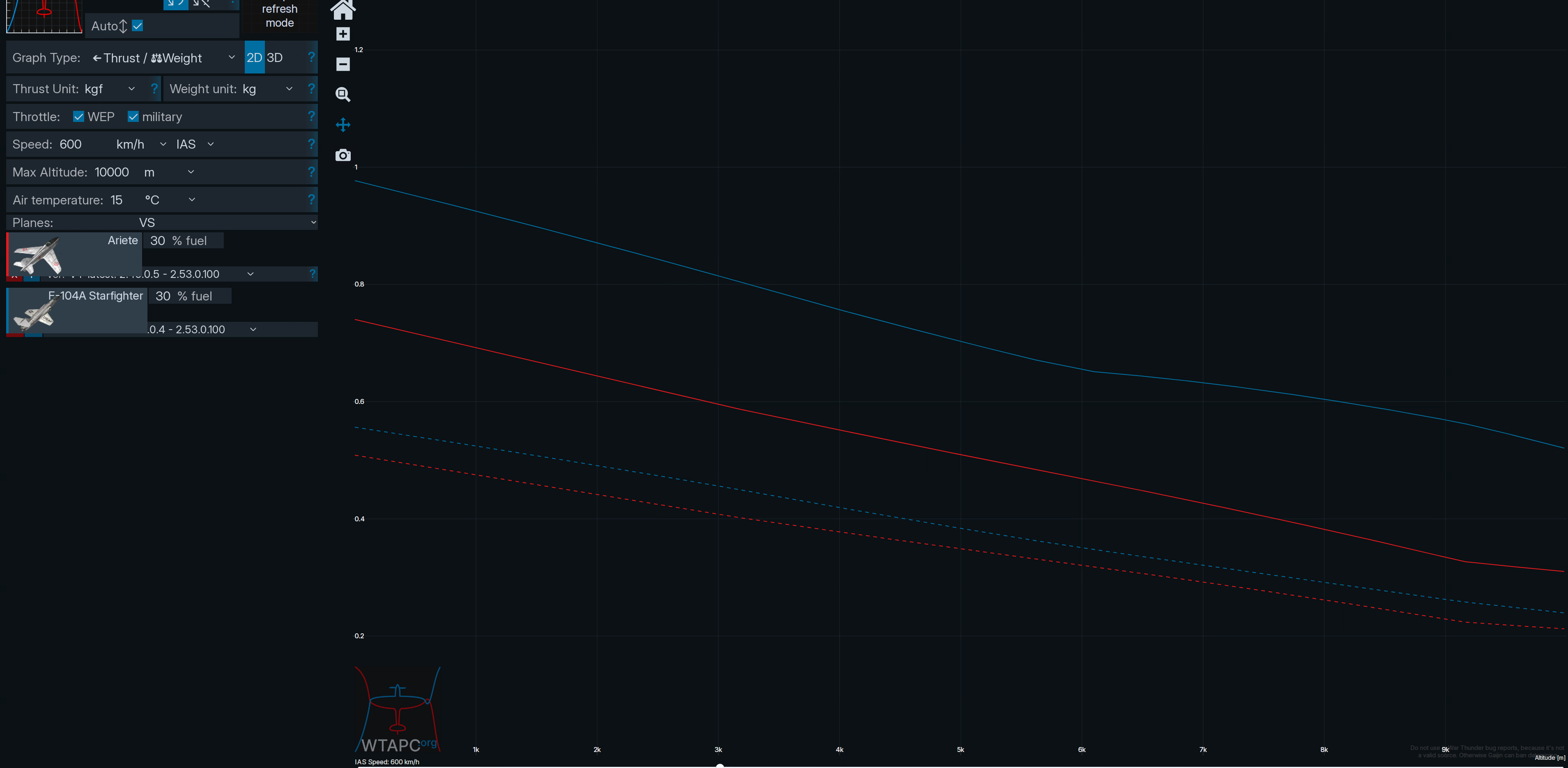This screenshot has height=768, width=1568.
Task: Reset the graph view with the home icon
Action: 343,9
